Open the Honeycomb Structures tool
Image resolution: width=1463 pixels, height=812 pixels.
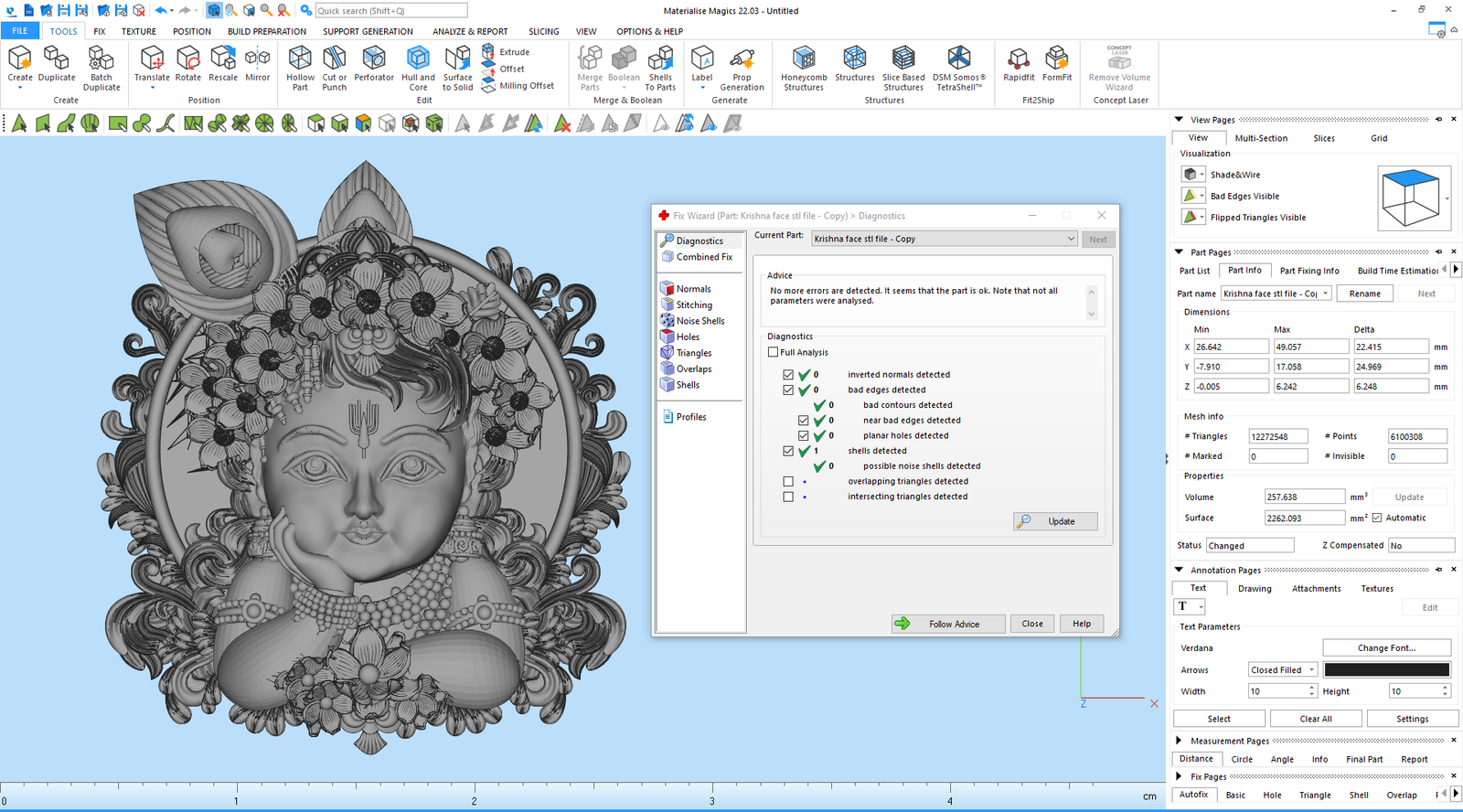tap(804, 68)
